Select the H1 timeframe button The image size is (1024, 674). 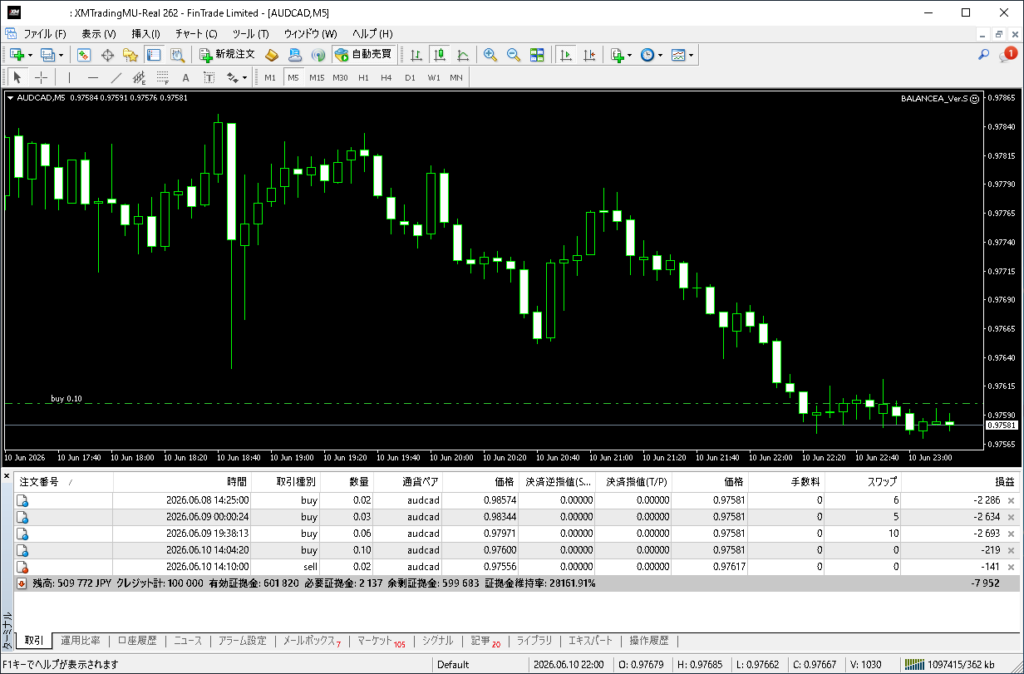[364, 78]
